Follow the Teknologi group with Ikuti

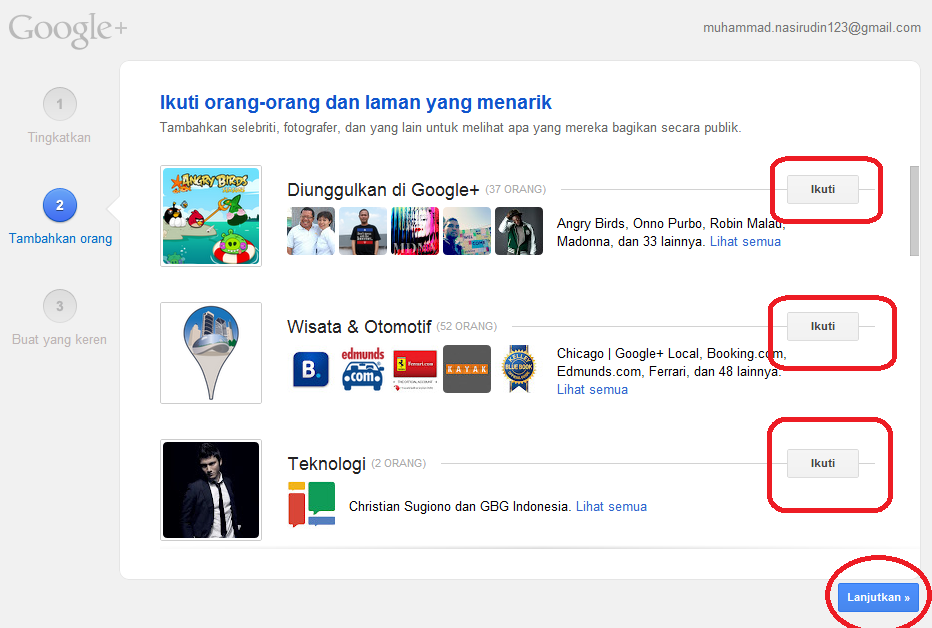pyautogui.click(x=823, y=463)
